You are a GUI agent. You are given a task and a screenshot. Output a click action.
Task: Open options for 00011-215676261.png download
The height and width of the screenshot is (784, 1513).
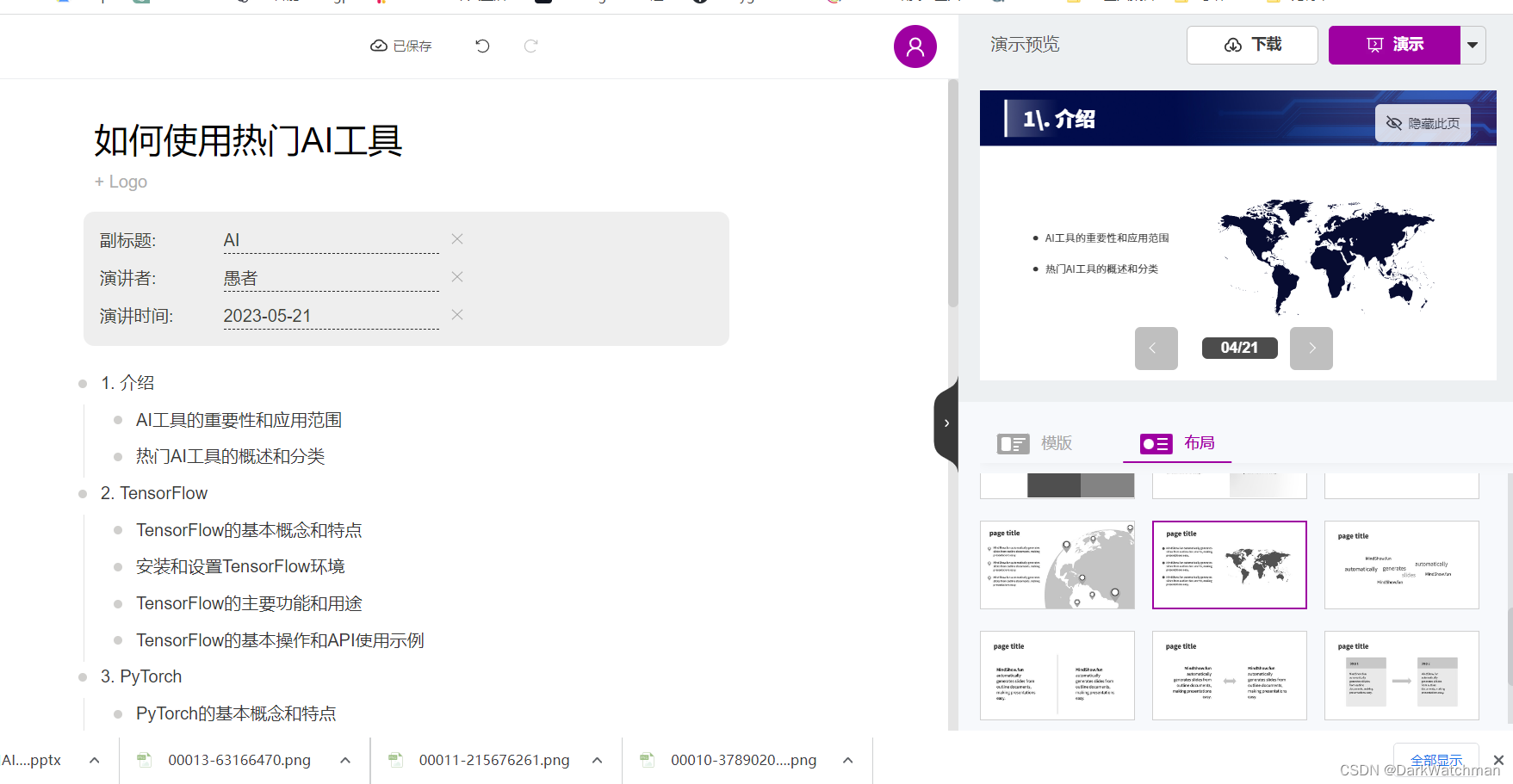pyautogui.click(x=597, y=760)
